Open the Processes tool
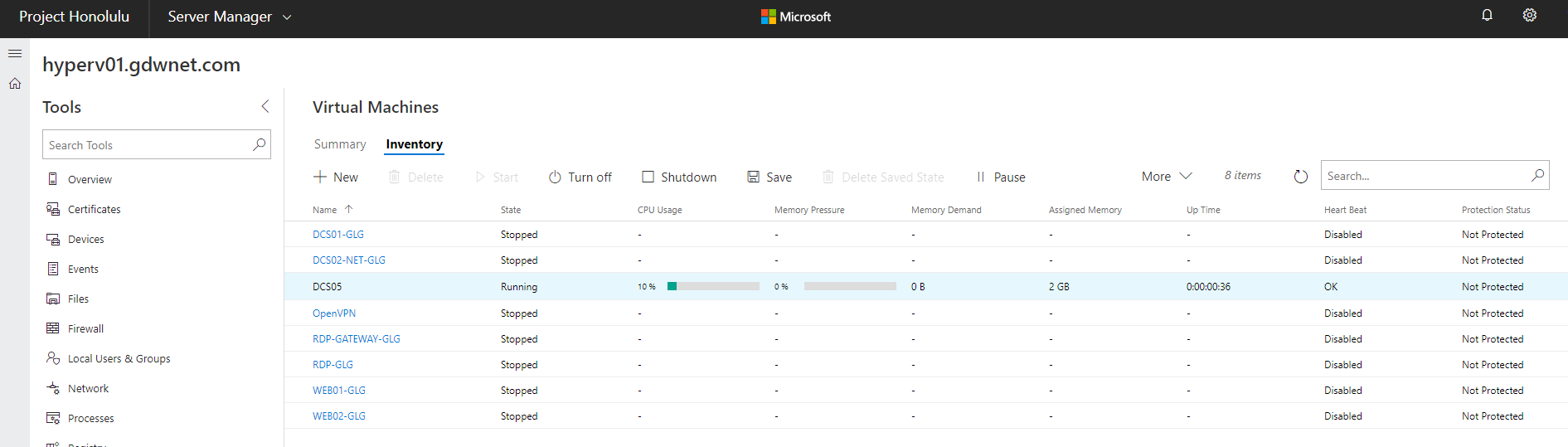The image size is (1568, 447). tap(90, 418)
